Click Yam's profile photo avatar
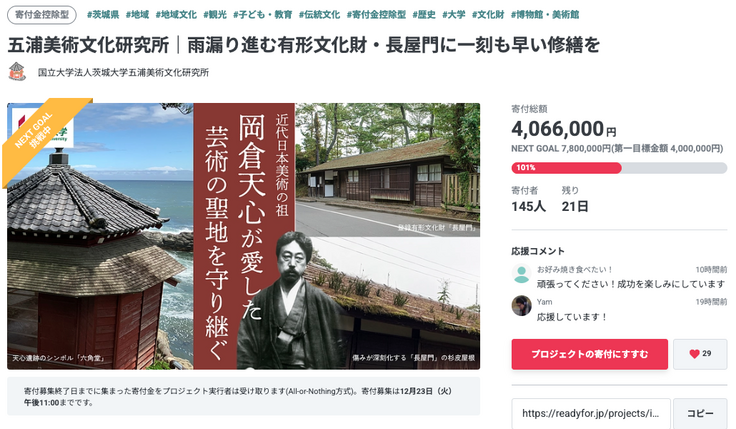The image size is (736, 429). click(x=521, y=306)
